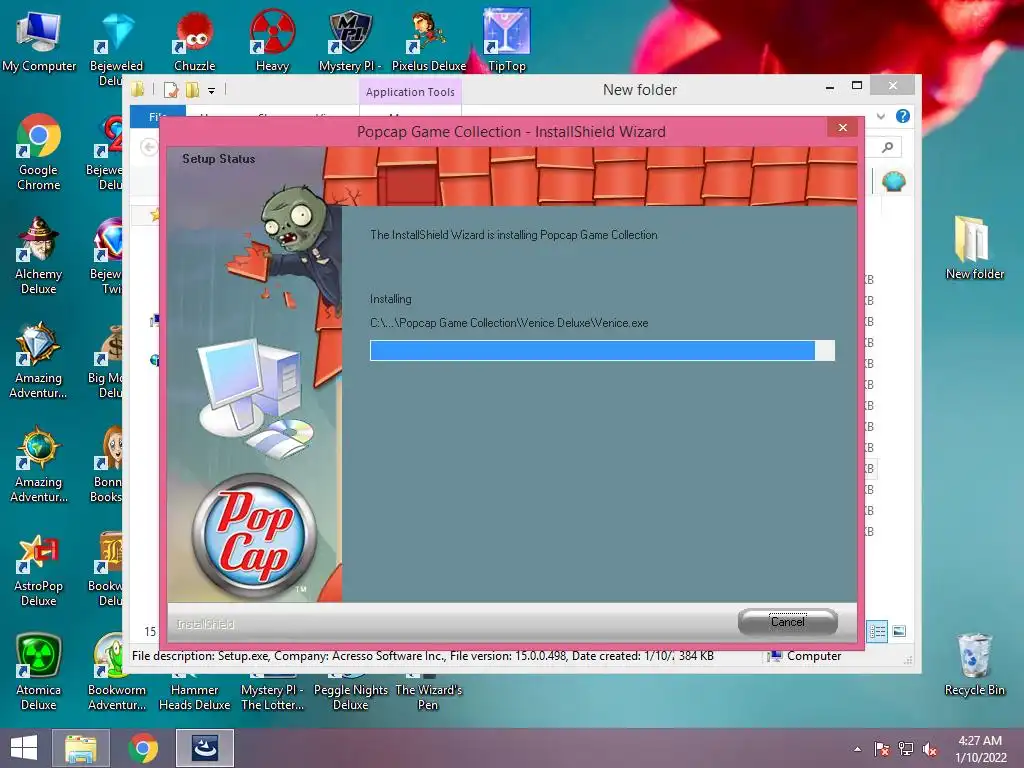Screen dimensions: 1024x768
Task: Launch Peggle Nights Deluxe shortcut
Action: coord(350,696)
